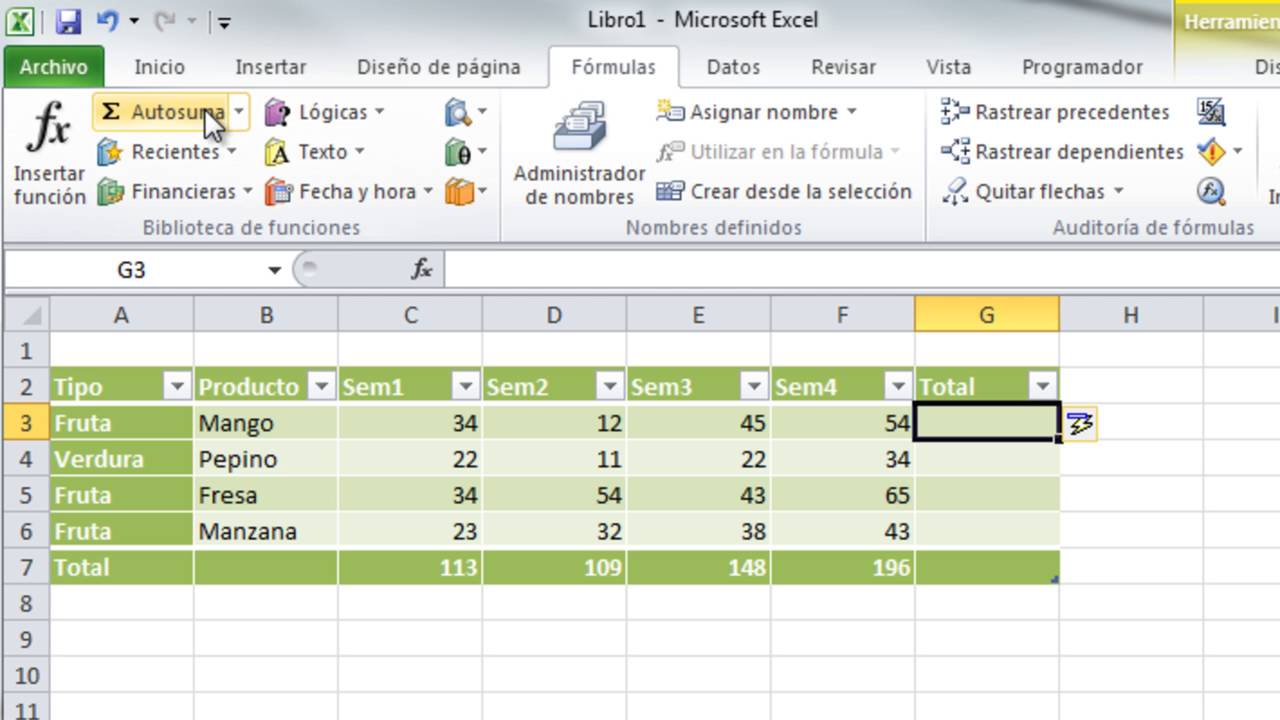Viewport: 1280px width, 720px height.
Task: Click Rastrear dependientes
Action: 1062,152
